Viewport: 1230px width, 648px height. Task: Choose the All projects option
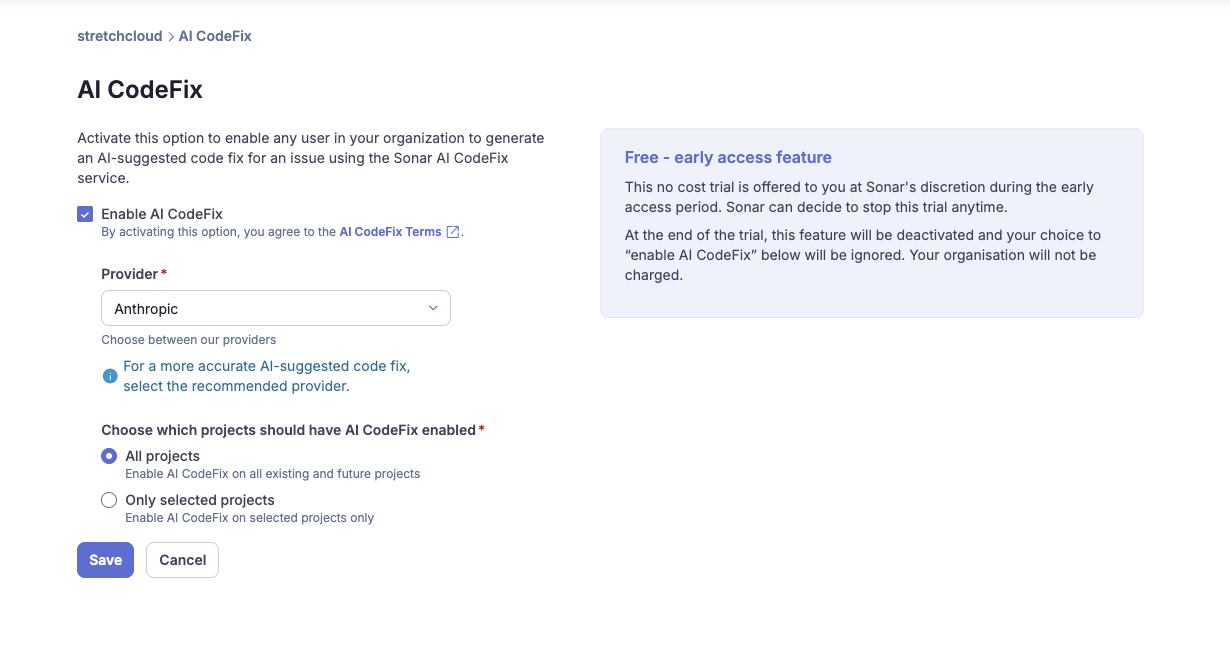click(x=109, y=455)
